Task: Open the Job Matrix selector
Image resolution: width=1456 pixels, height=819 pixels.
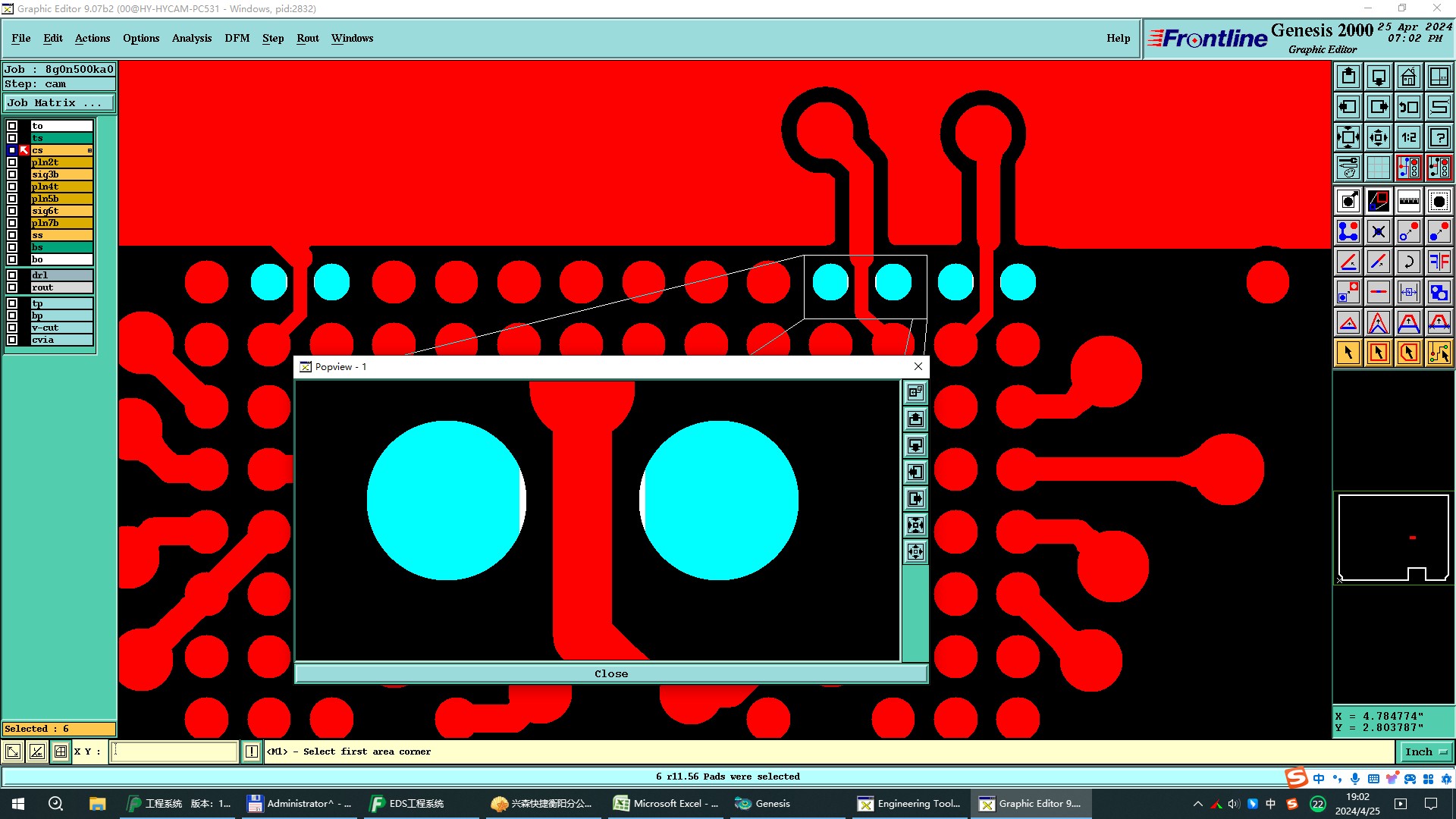Action: 59,103
